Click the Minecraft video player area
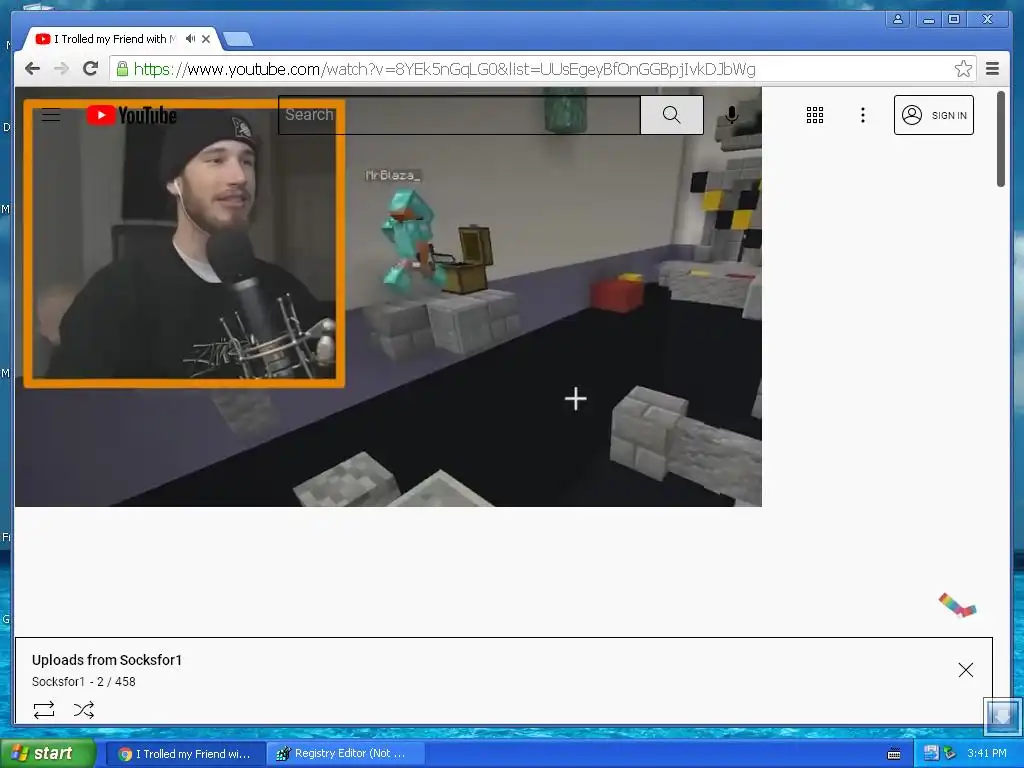The height and width of the screenshot is (768, 1024). [389, 297]
